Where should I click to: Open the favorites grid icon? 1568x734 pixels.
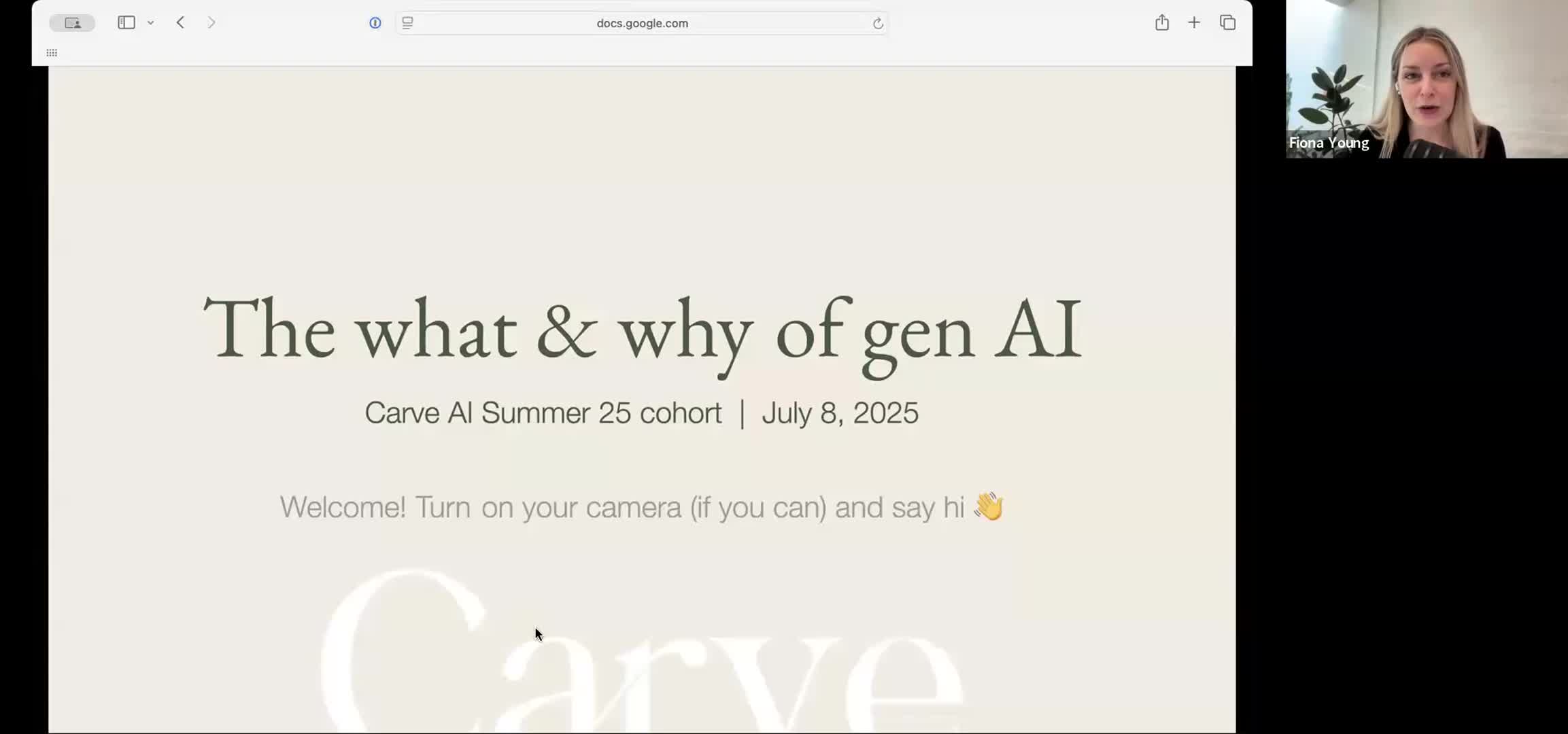(52, 53)
